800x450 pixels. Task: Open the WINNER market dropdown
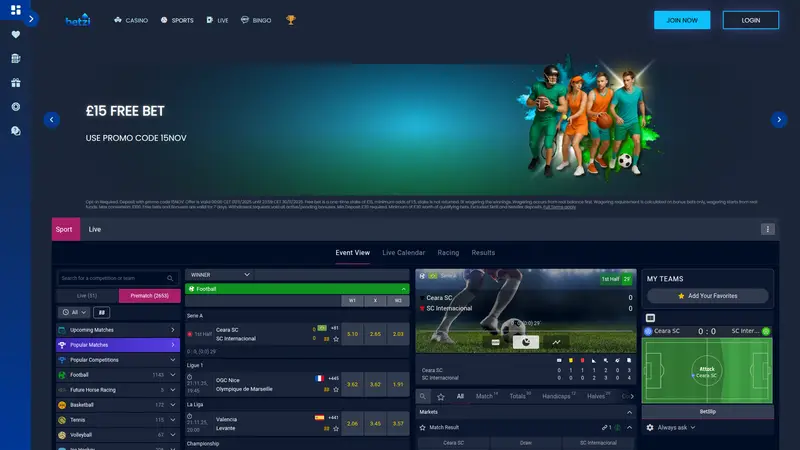(x=220, y=274)
